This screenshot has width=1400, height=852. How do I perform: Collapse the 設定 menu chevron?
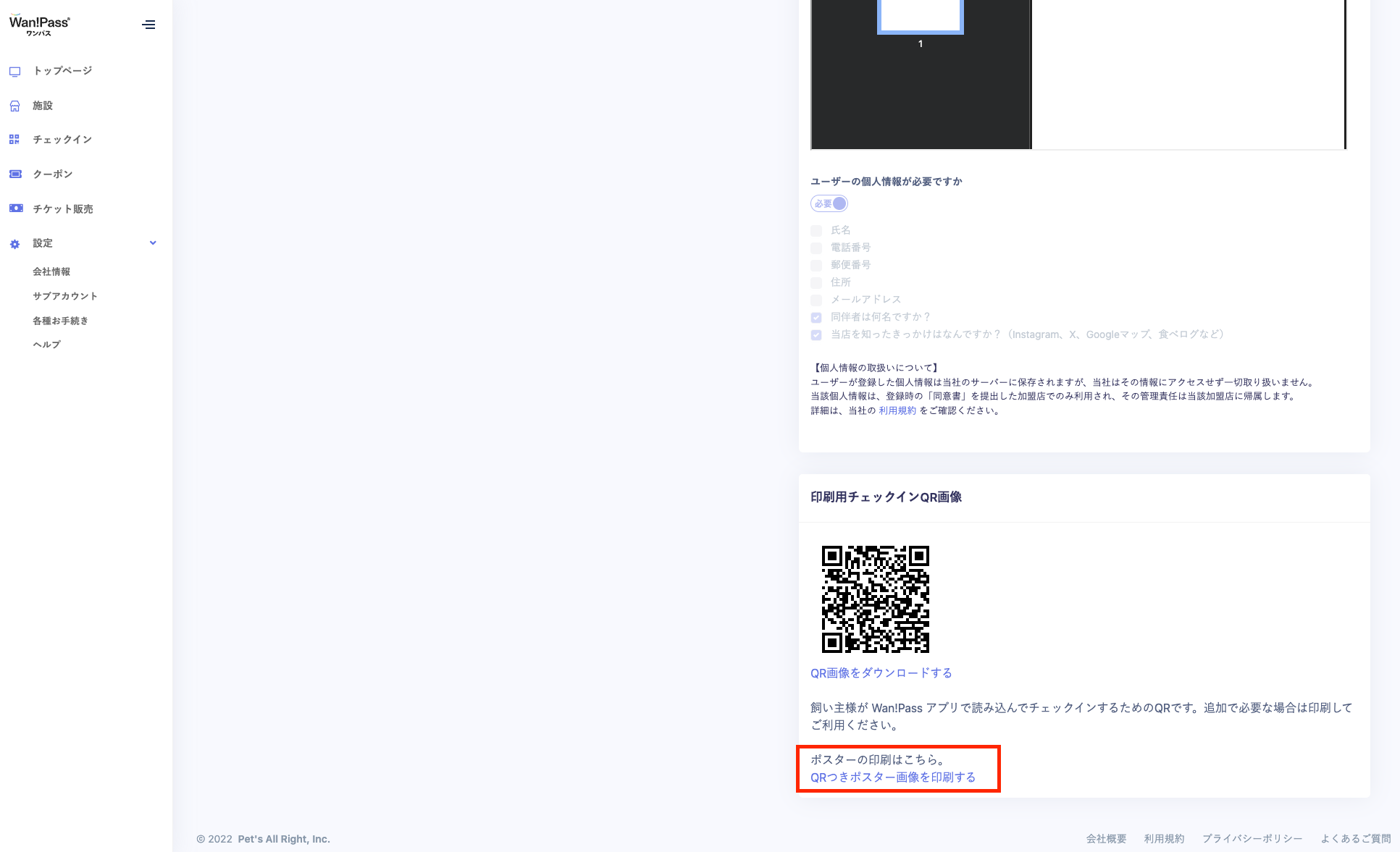click(x=153, y=243)
